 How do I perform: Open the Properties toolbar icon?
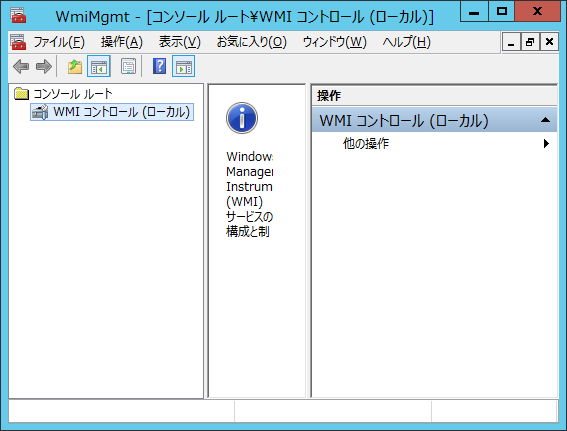click(128, 67)
